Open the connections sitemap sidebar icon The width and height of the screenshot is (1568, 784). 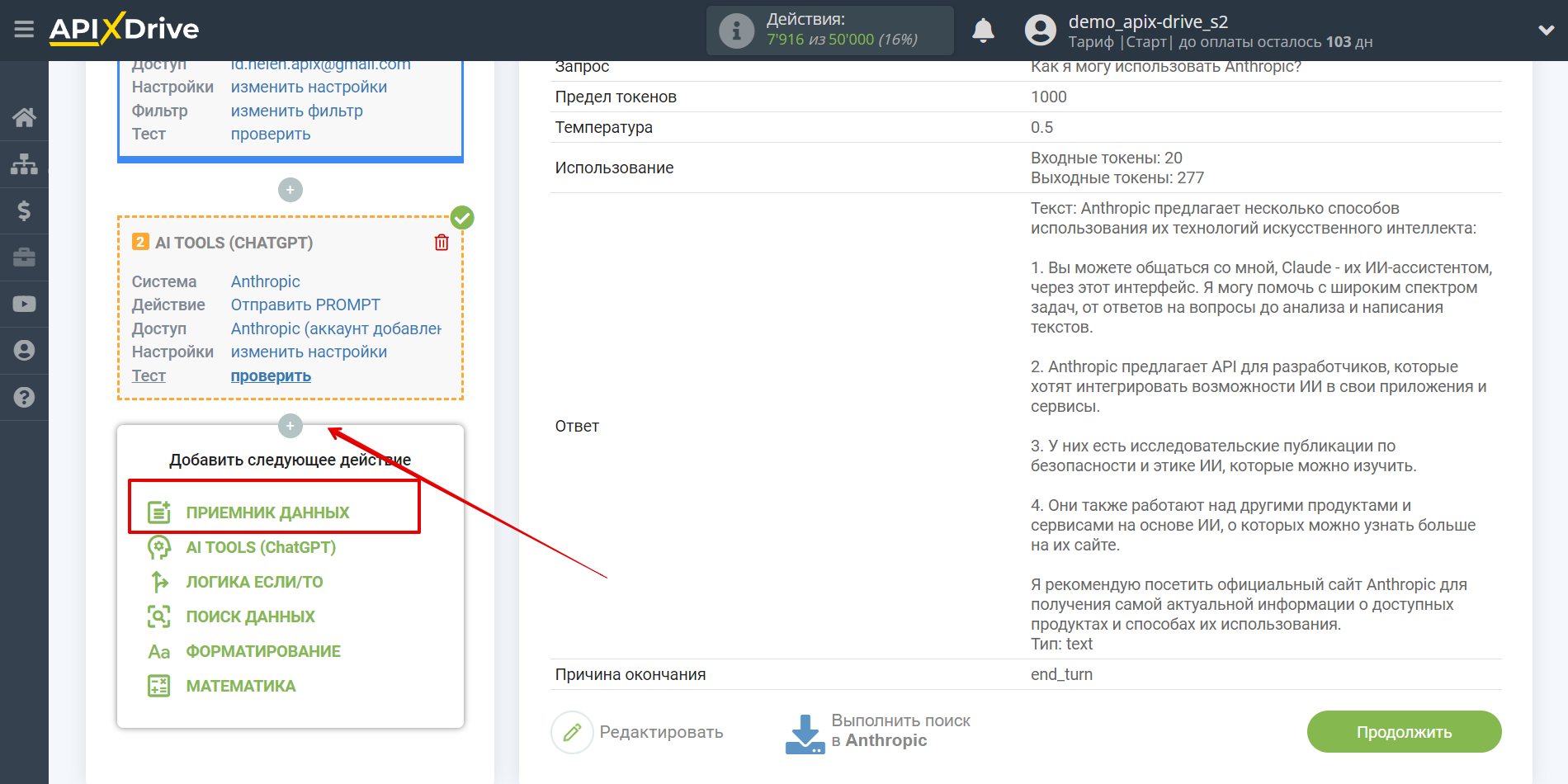click(24, 164)
